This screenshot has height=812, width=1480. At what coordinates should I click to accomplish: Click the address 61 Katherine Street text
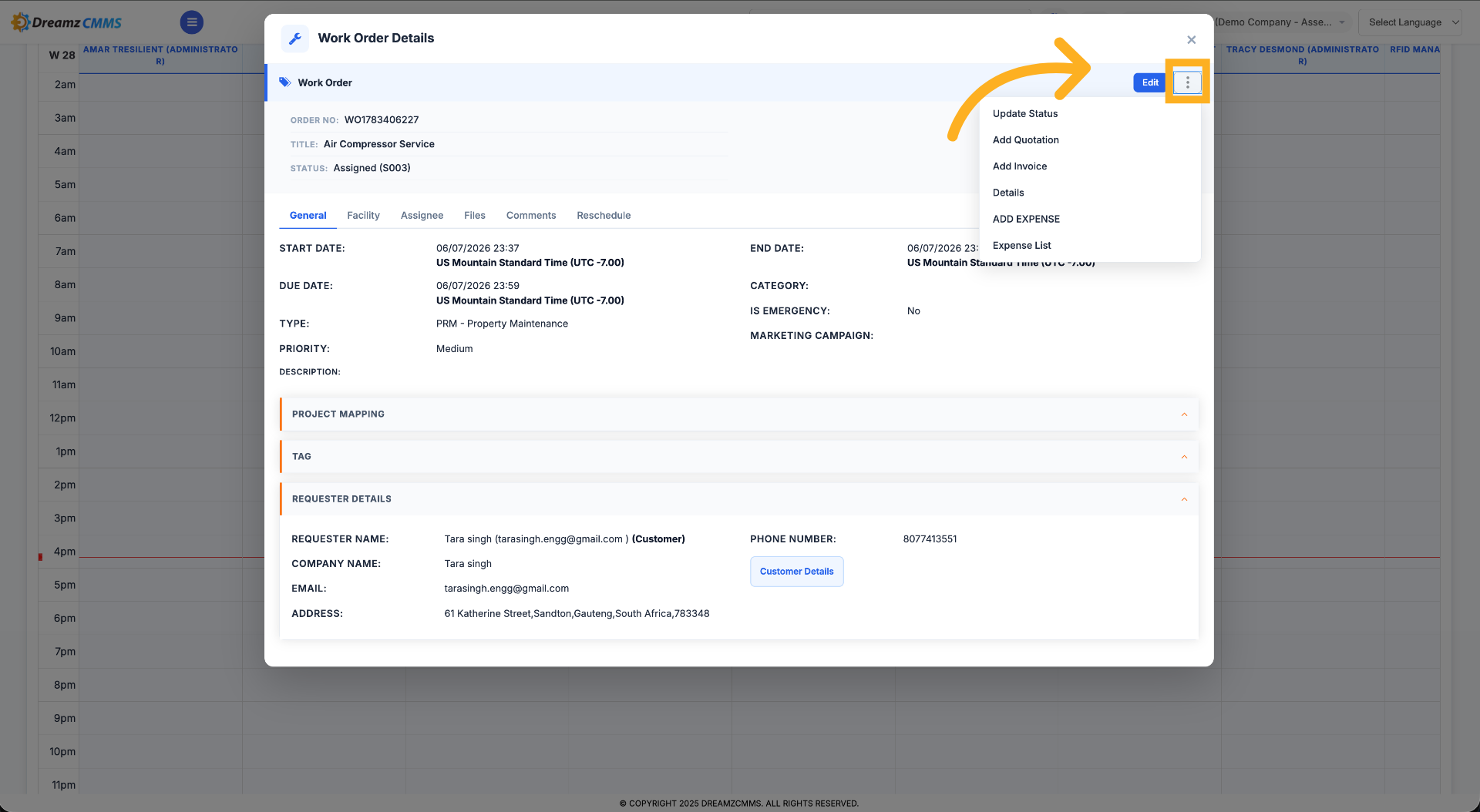coord(577,613)
